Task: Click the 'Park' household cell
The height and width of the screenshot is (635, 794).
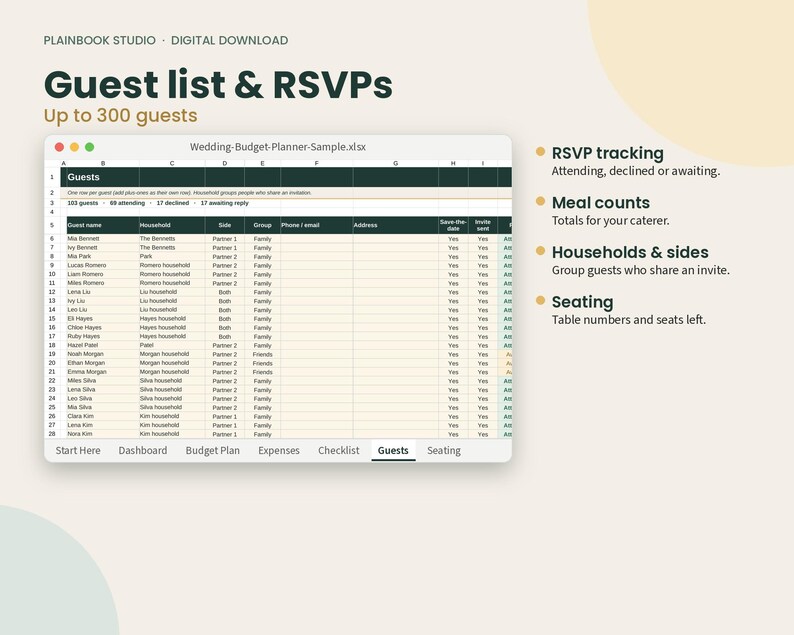Action: tap(172, 256)
